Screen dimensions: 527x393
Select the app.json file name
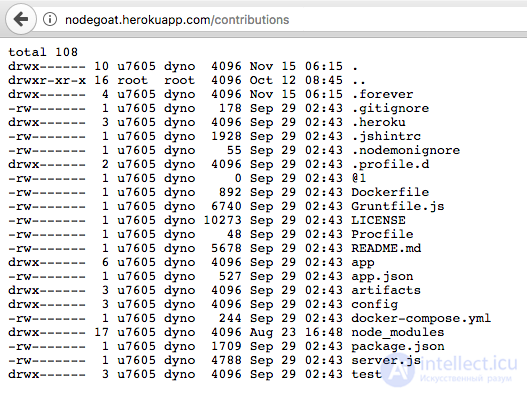pyautogui.click(x=382, y=276)
